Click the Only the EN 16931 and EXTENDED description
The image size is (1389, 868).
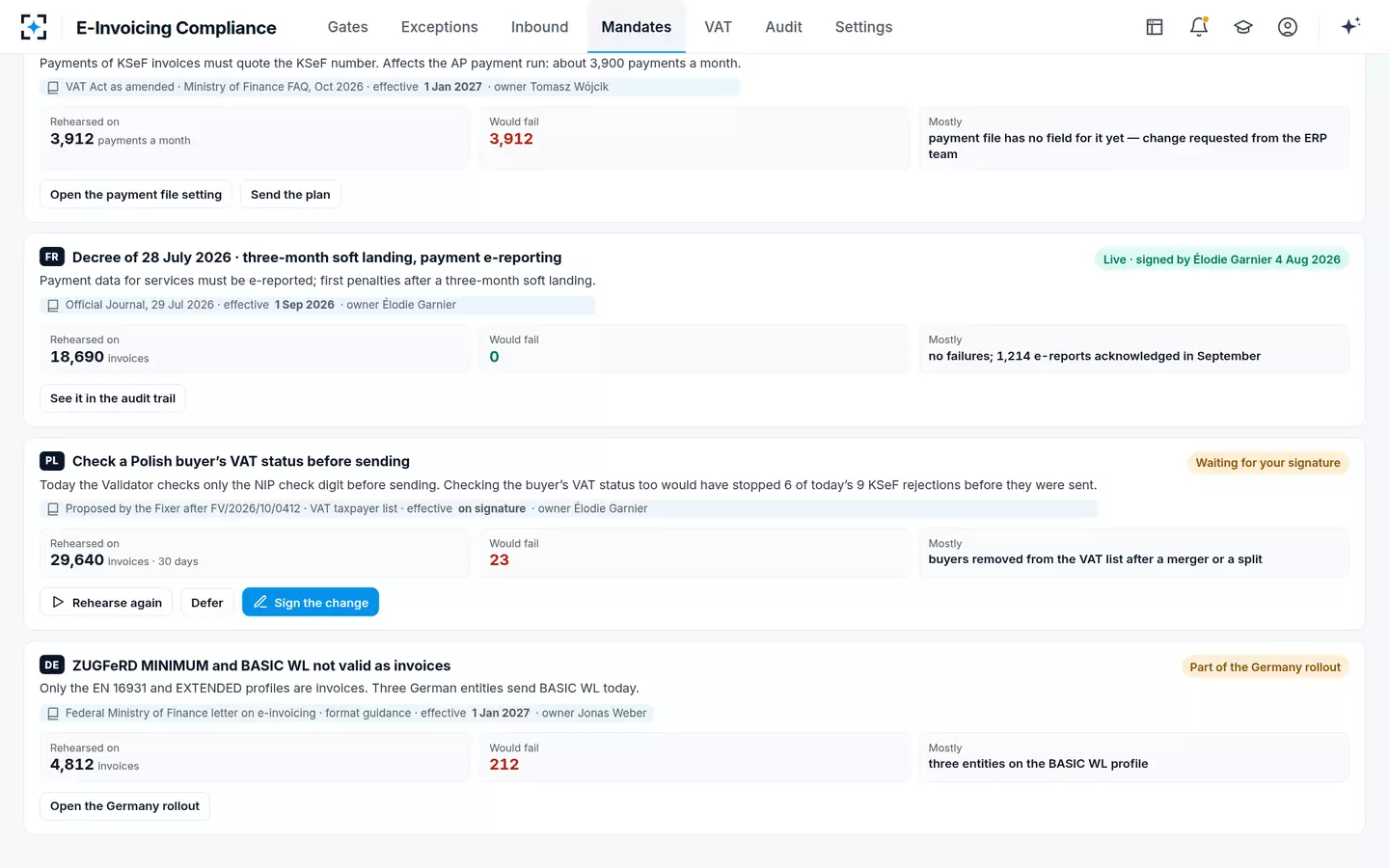point(339,689)
